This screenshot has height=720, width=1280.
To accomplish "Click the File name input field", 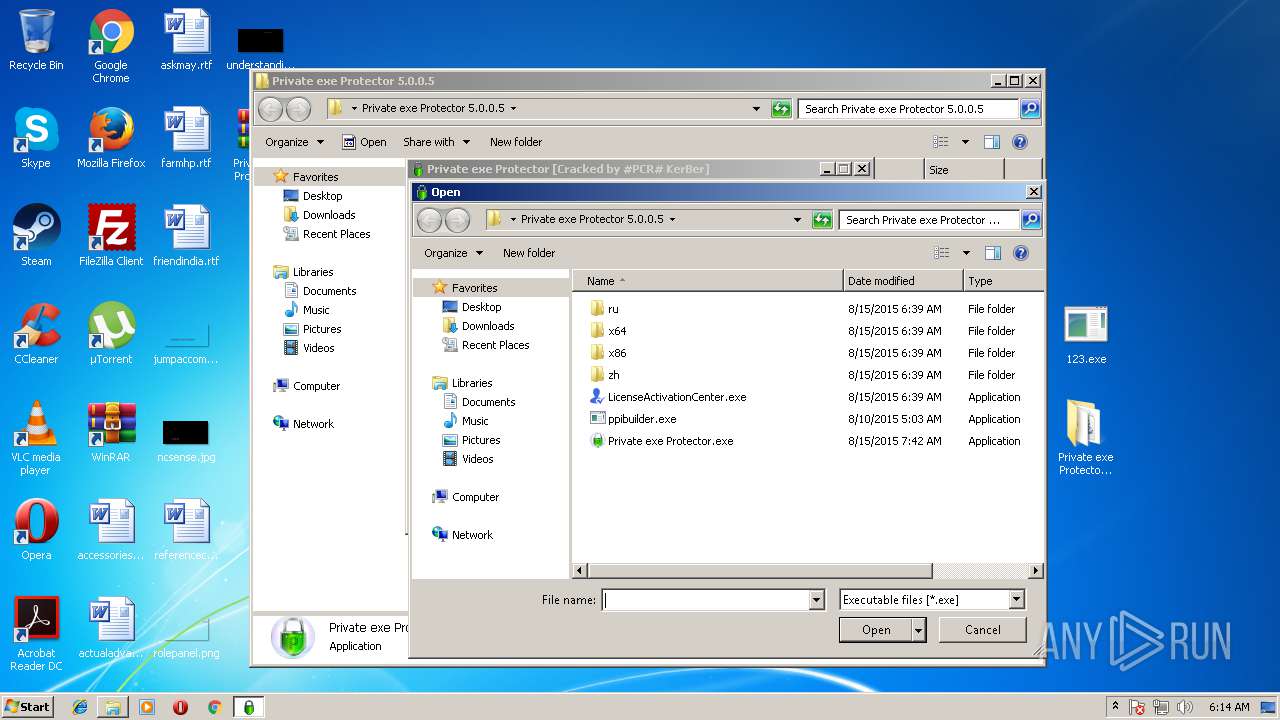I will 706,600.
